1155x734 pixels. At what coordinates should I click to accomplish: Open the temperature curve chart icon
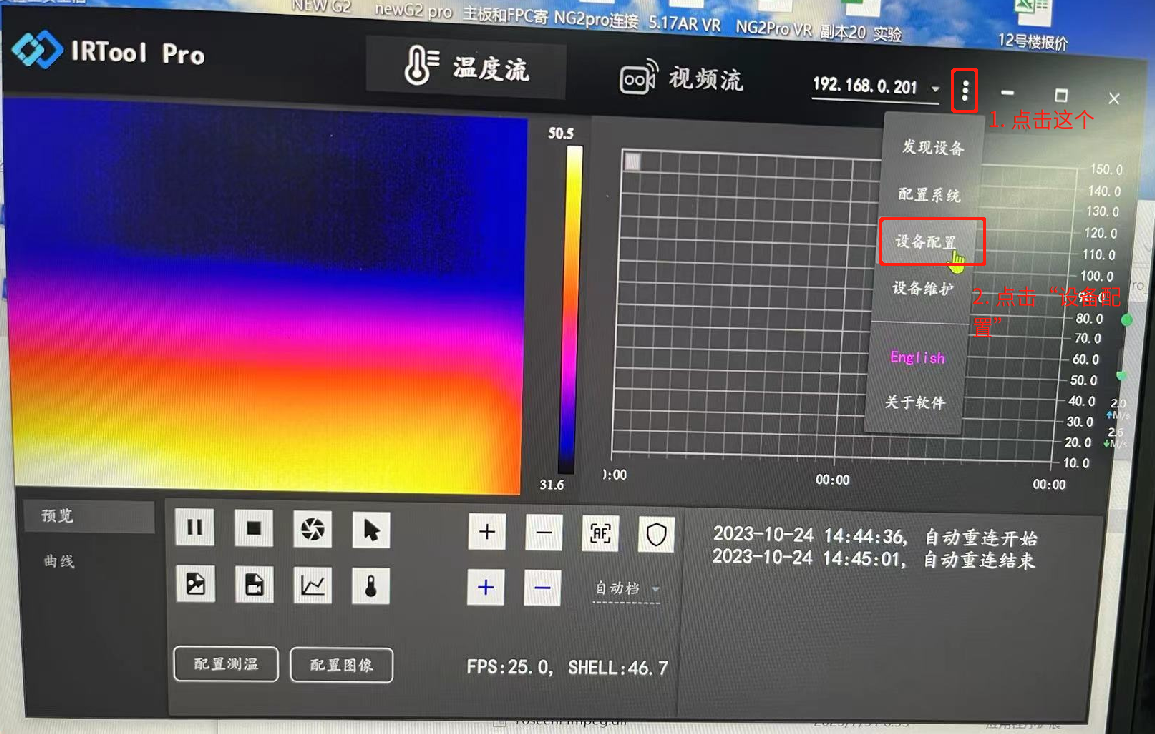coord(312,585)
